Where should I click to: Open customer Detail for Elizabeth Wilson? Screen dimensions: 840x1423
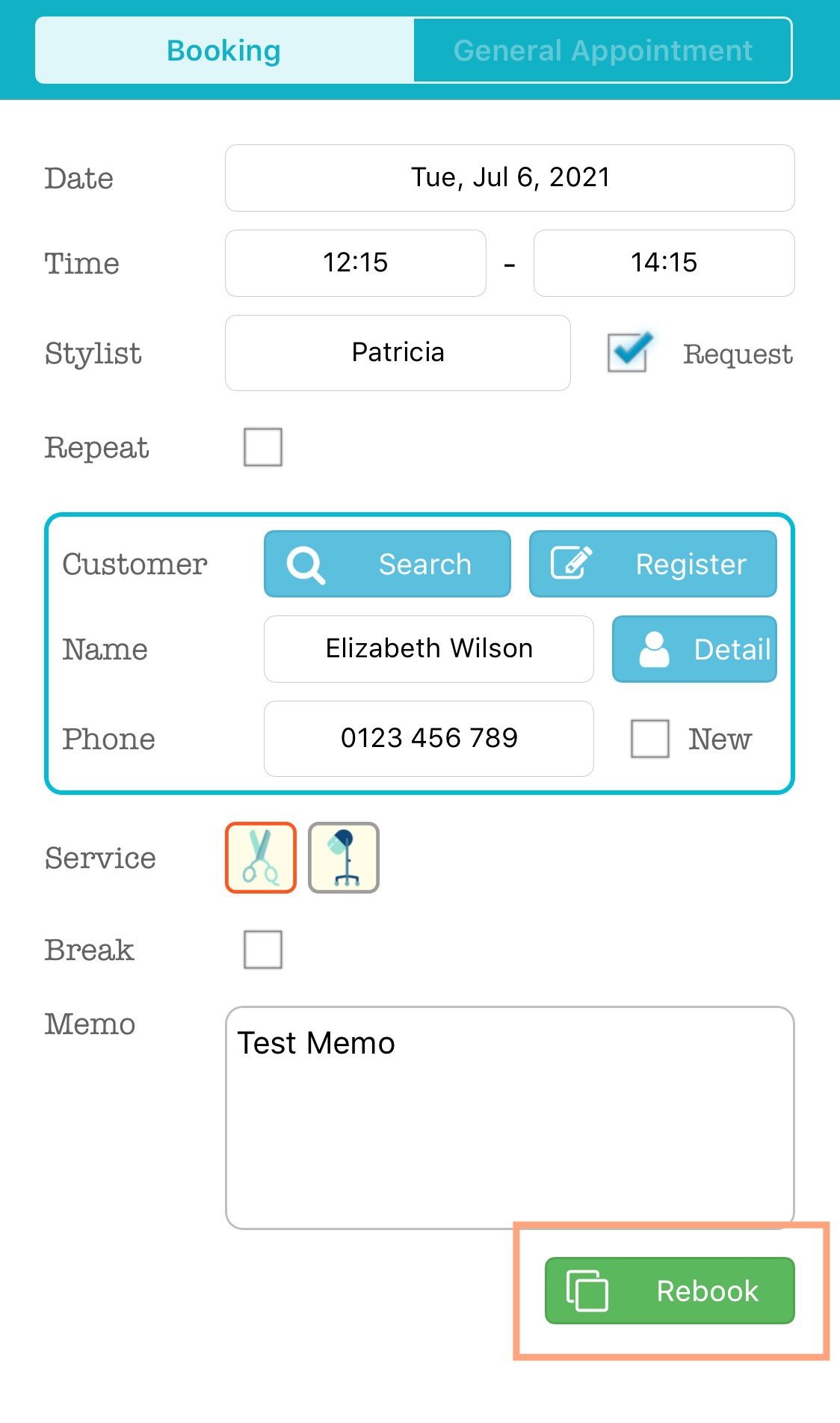click(x=694, y=649)
